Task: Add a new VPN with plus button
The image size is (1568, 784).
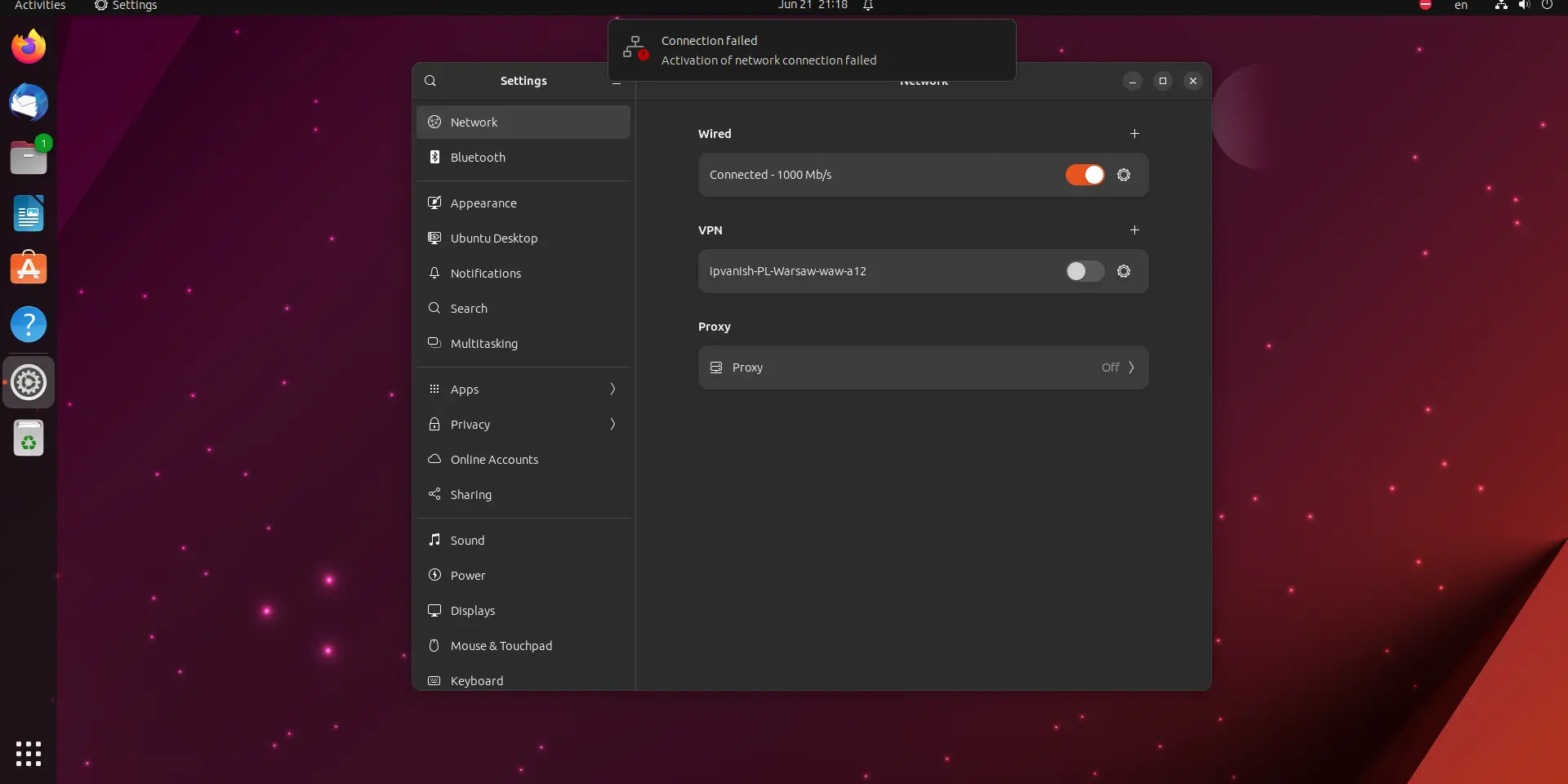Action: click(1134, 229)
